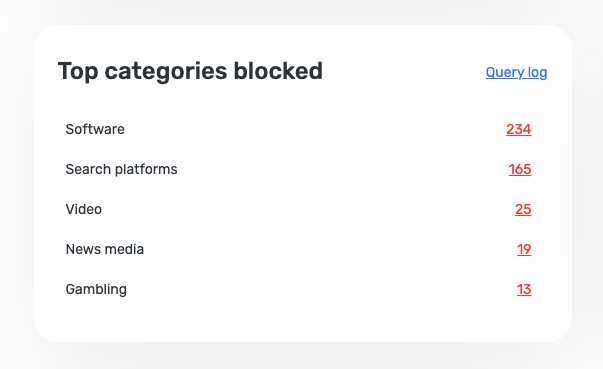Image resolution: width=603 pixels, height=369 pixels.
Task: Open the Query log link
Action: [516, 72]
